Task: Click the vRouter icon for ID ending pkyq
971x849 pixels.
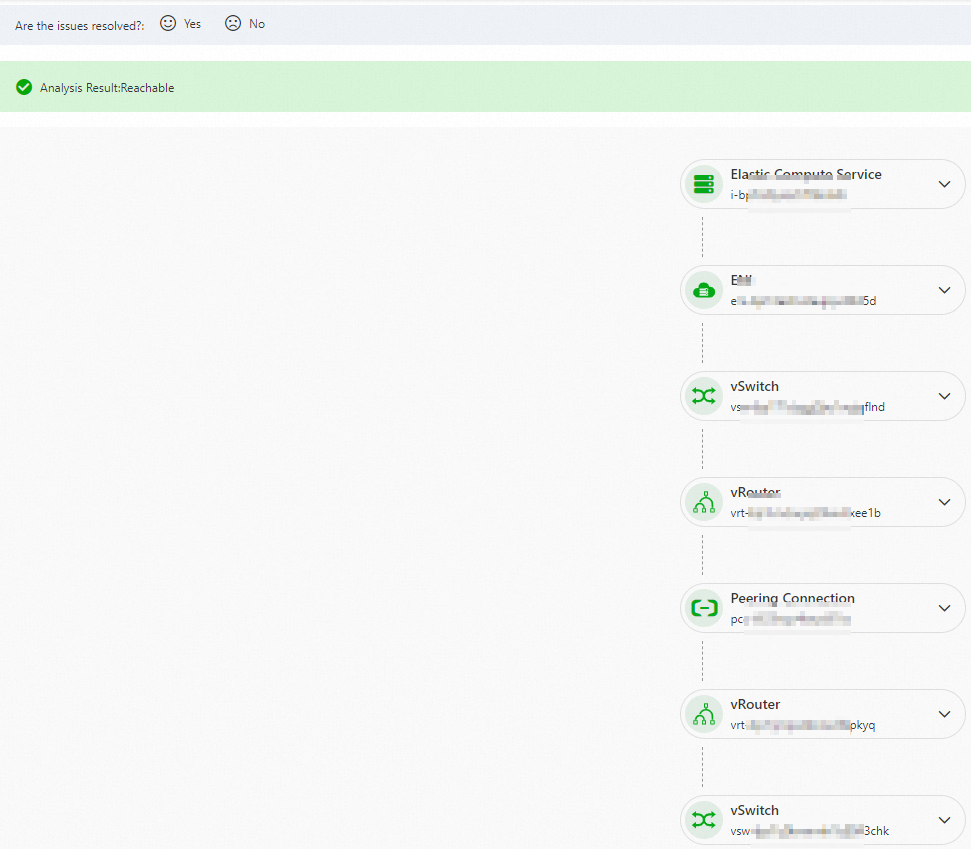Action: (704, 714)
